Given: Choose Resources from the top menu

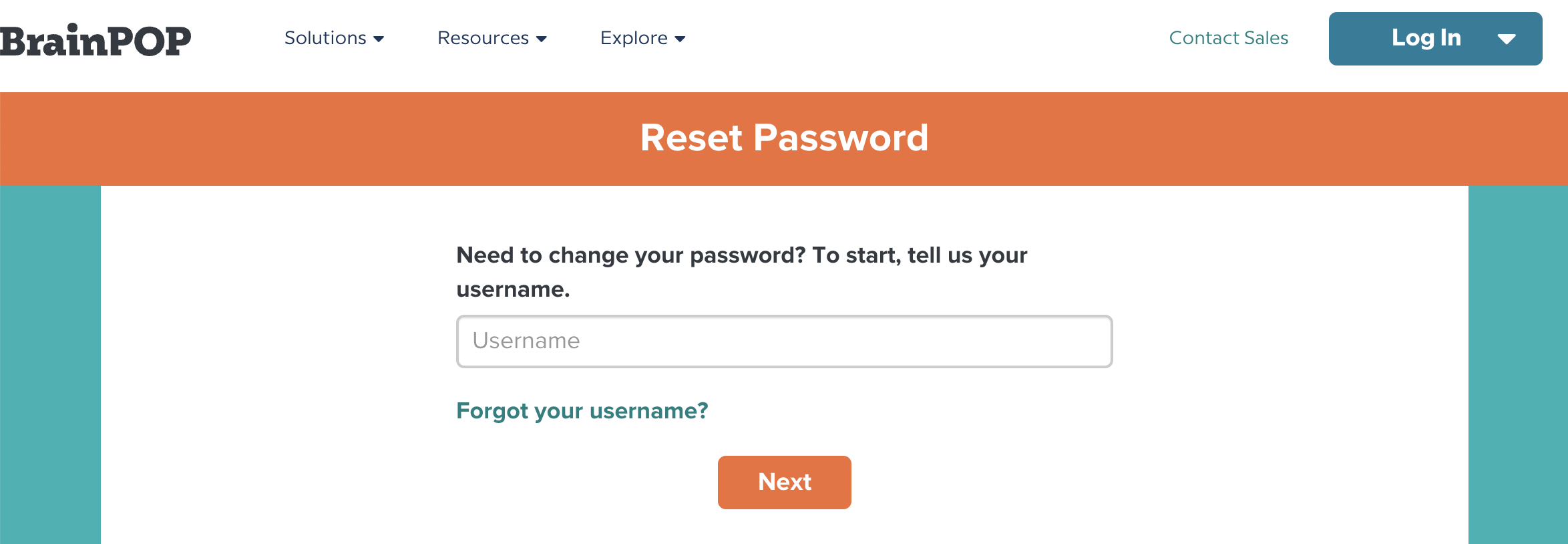Looking at the screenshot, I should tap(482, 38).
